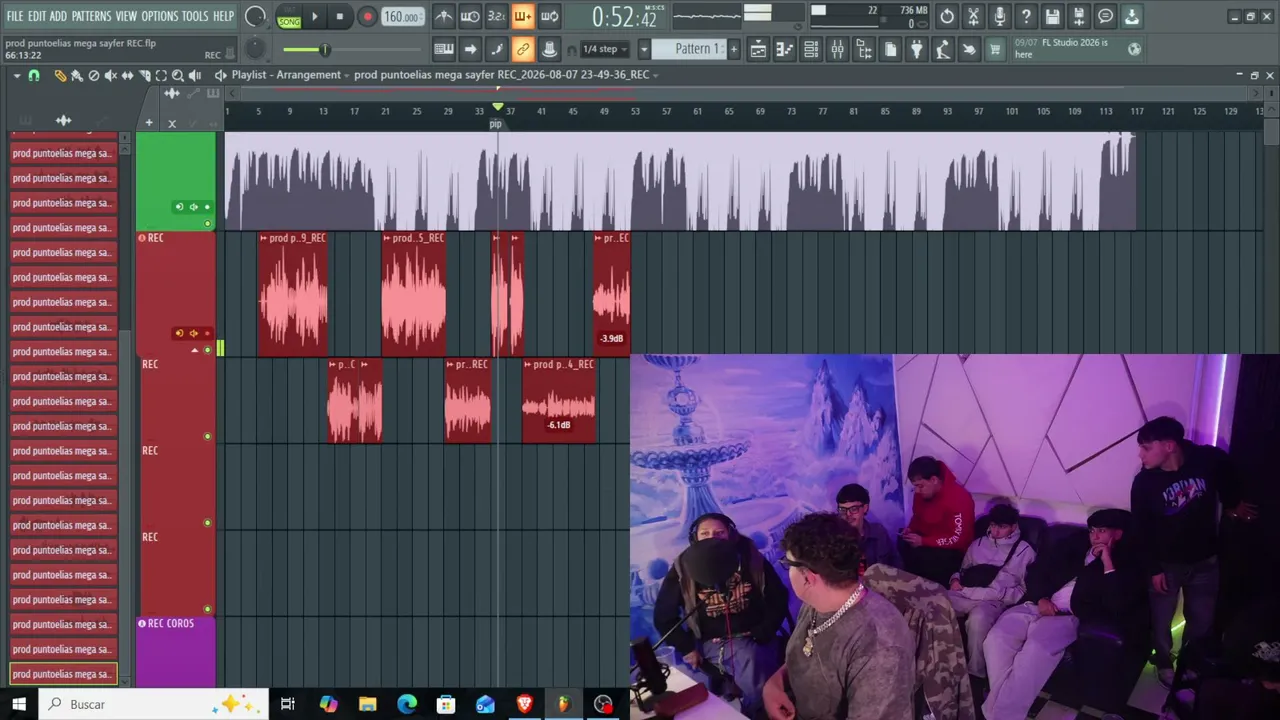Click the Windows Start button
The image size is (1280, 720).
19,704
